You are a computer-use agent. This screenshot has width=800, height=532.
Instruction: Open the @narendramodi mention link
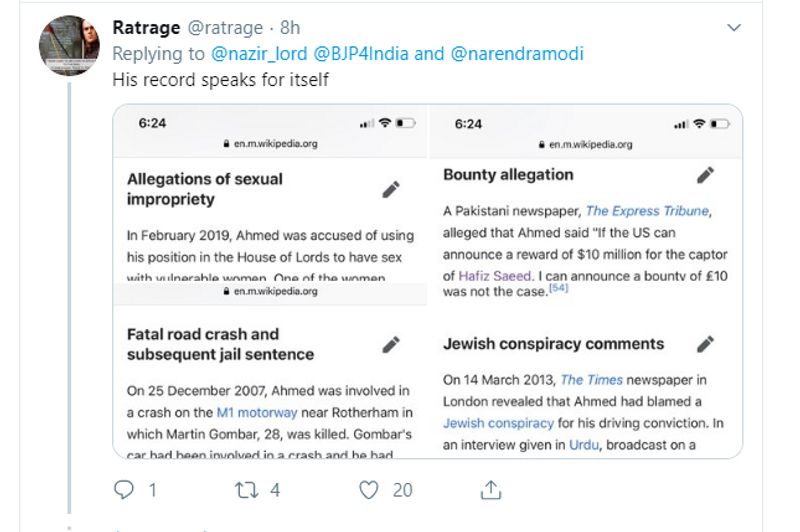pyautogui.click(x=516, y=53)
